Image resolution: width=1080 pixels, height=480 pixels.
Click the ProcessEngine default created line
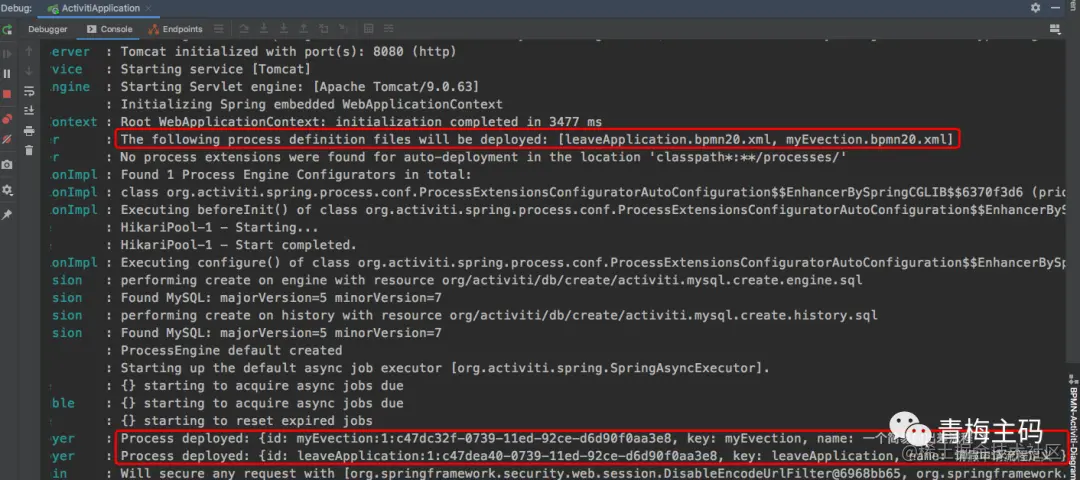pos(231,351)
